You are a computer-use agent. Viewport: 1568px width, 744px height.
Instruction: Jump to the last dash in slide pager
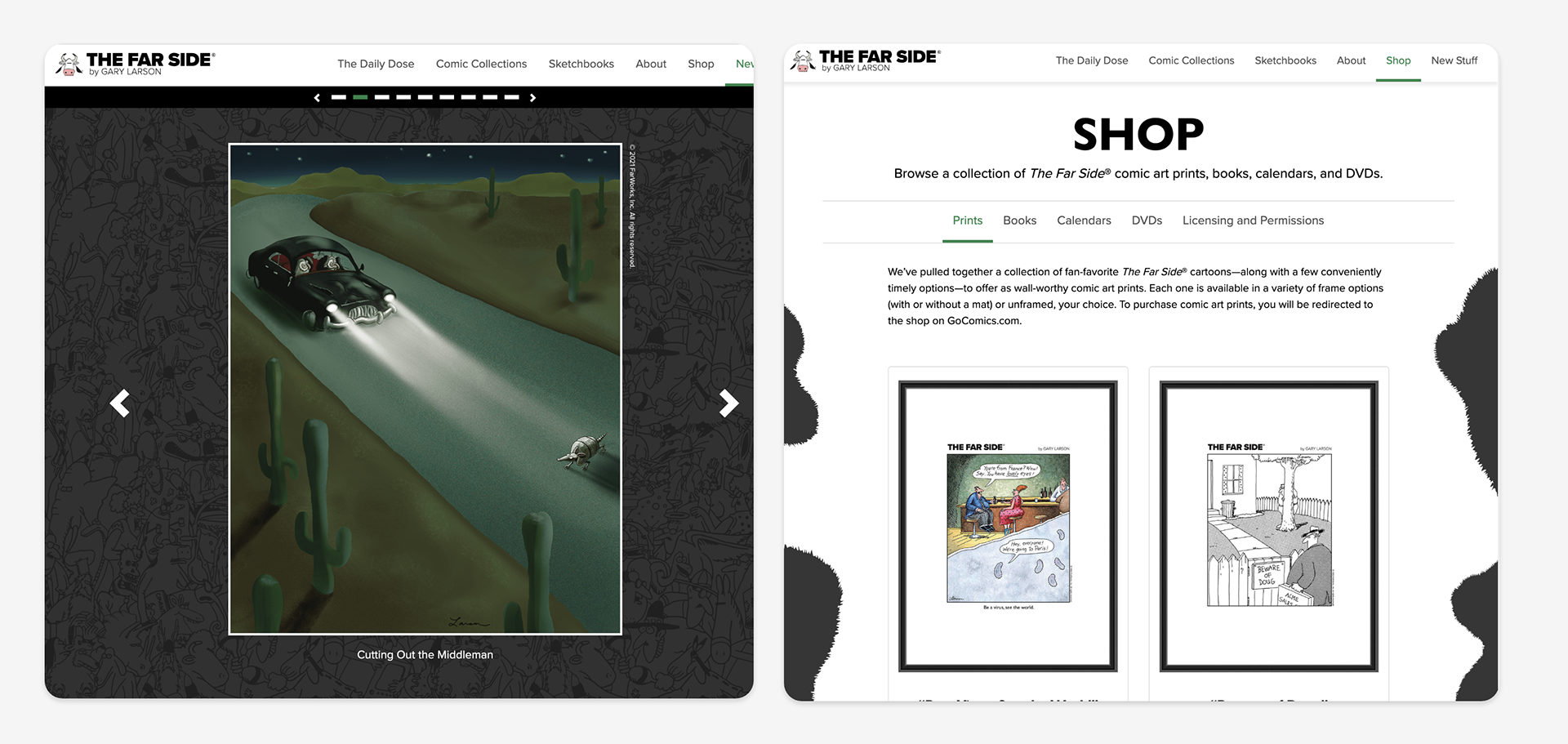tap(511, 97)
